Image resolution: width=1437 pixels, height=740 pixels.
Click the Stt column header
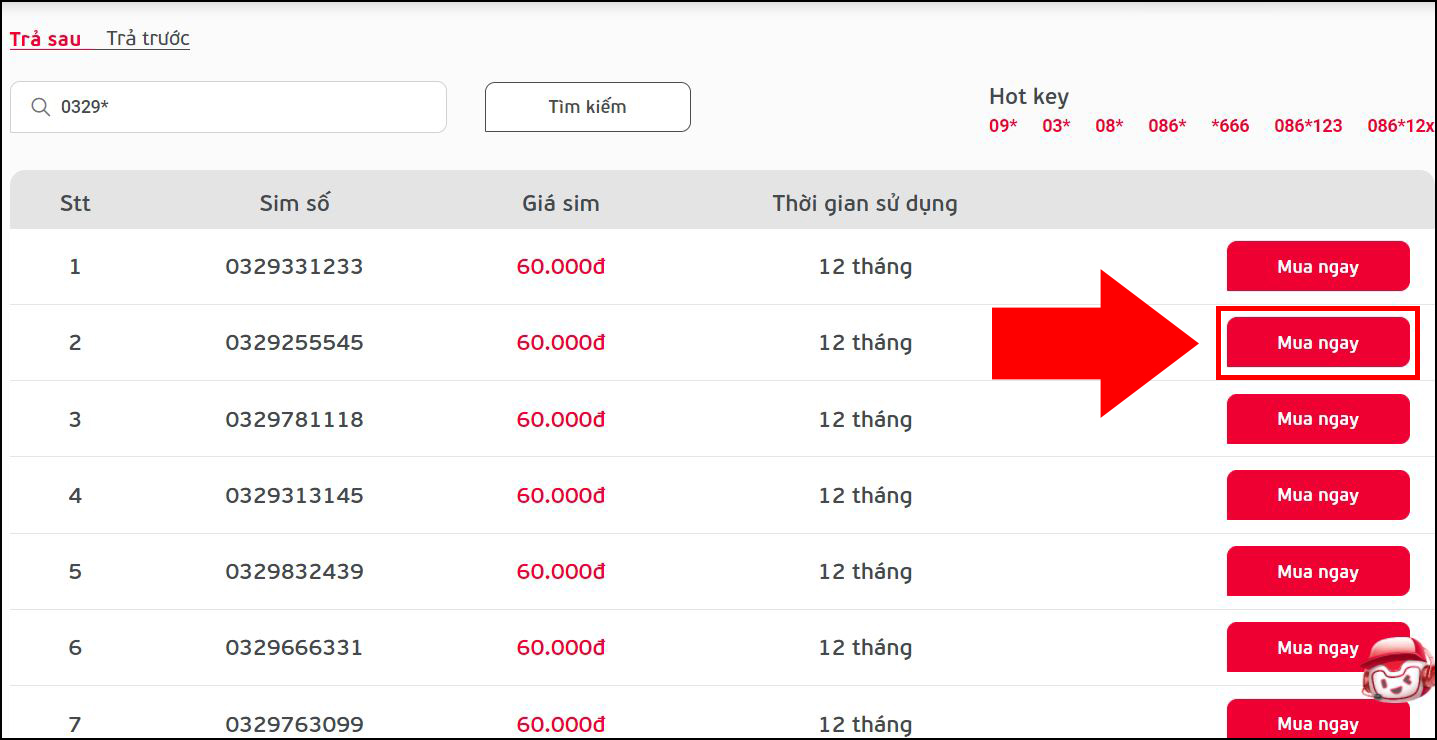75,203
